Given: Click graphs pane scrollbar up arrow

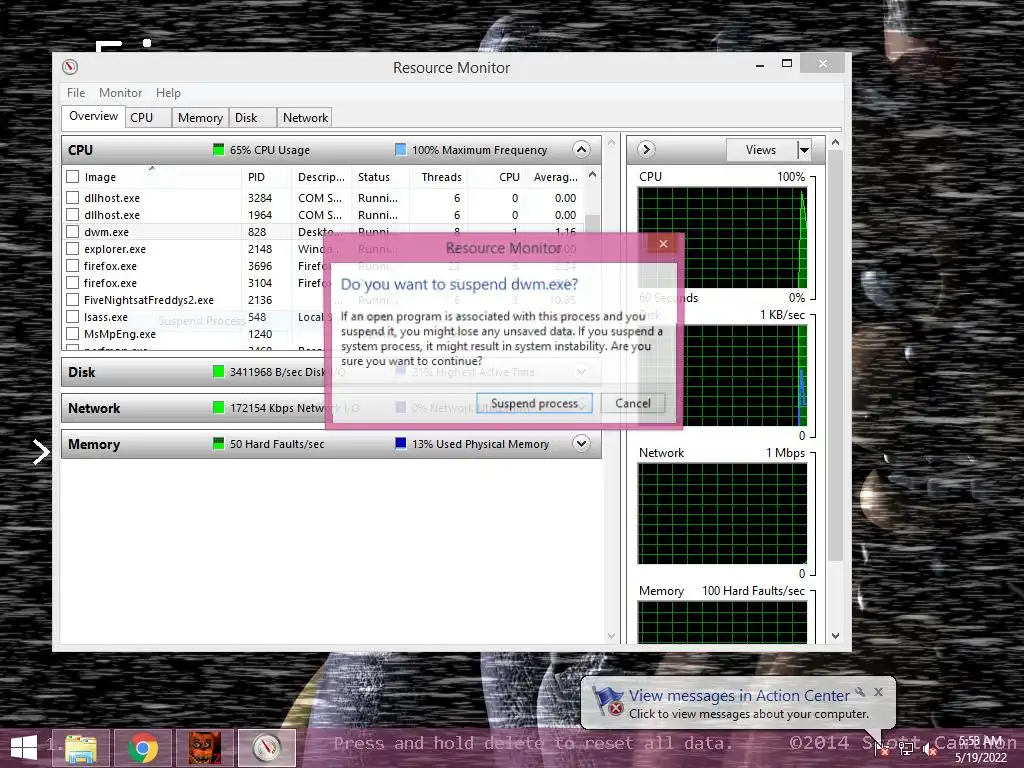Looking at the screenshot, I should coord(835,142).
